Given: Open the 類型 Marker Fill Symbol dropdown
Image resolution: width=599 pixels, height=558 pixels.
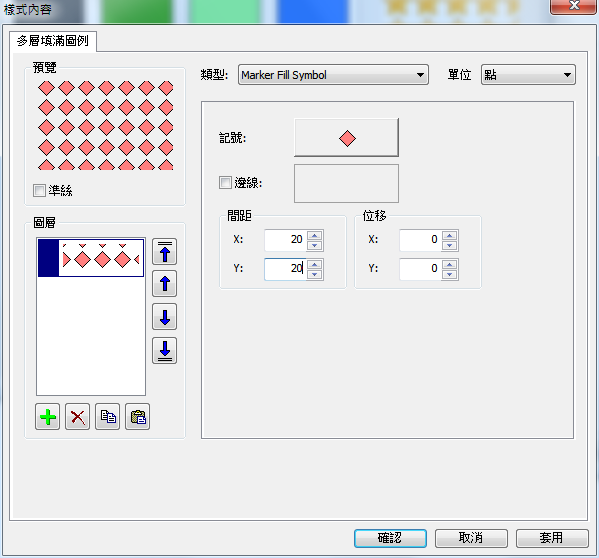Looking at the screenshot, I should pyautogui.click(x=333, y=75).
